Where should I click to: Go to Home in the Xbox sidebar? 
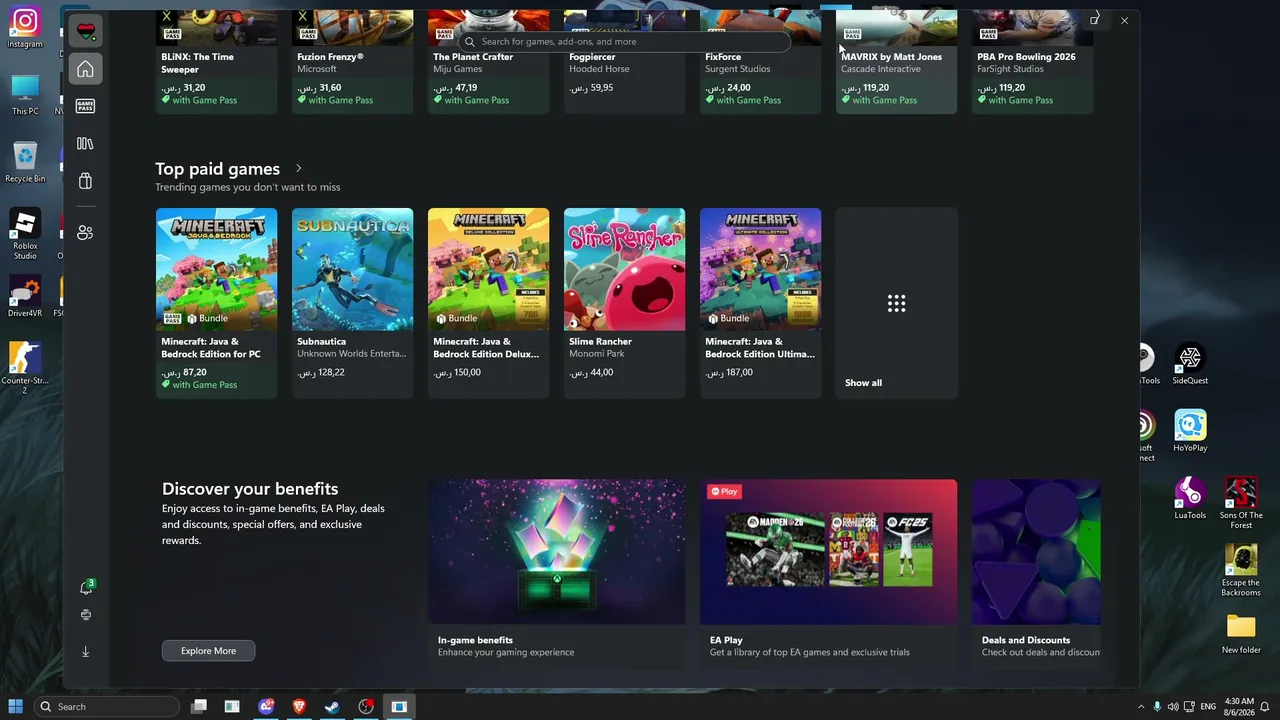click(85, 69)
